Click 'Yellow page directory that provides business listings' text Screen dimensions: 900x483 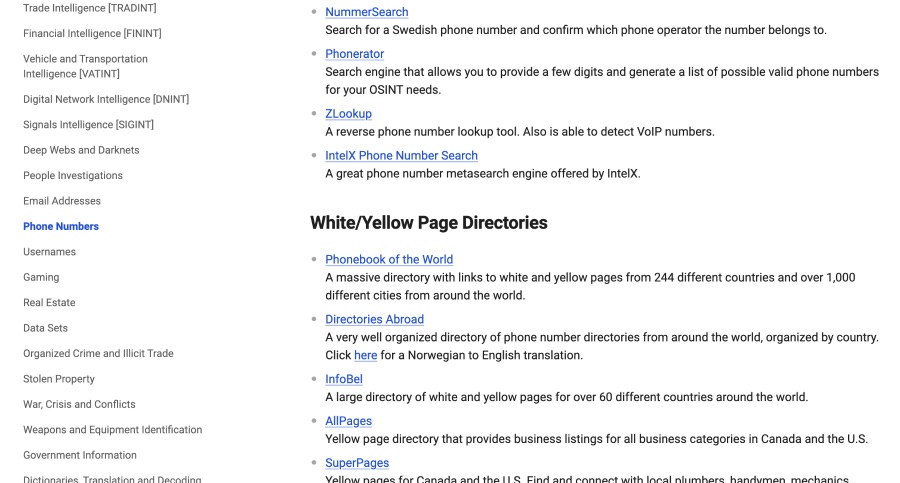point(596,439)
